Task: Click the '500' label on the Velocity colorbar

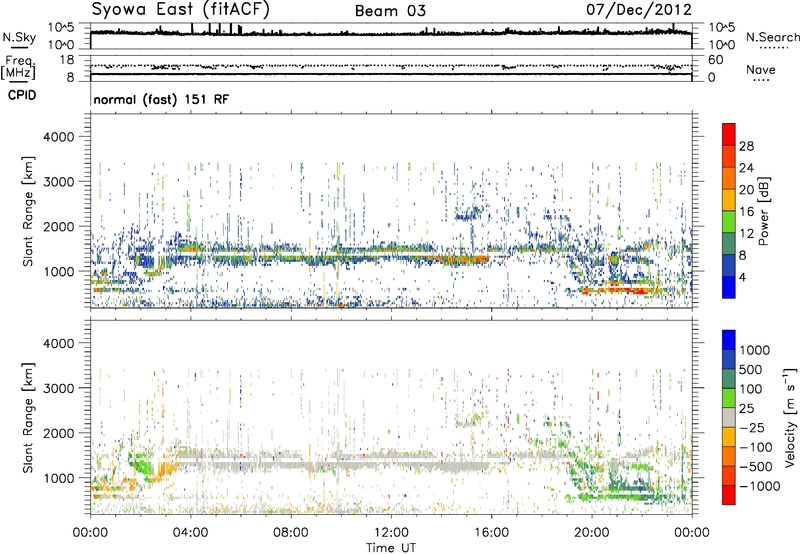Action: (751, 370)
